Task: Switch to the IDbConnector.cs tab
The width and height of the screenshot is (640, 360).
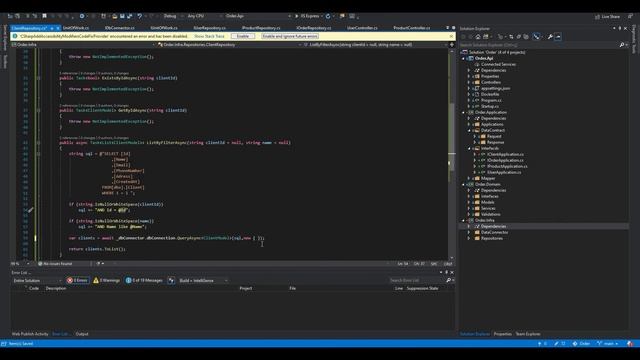Action: 120,28
